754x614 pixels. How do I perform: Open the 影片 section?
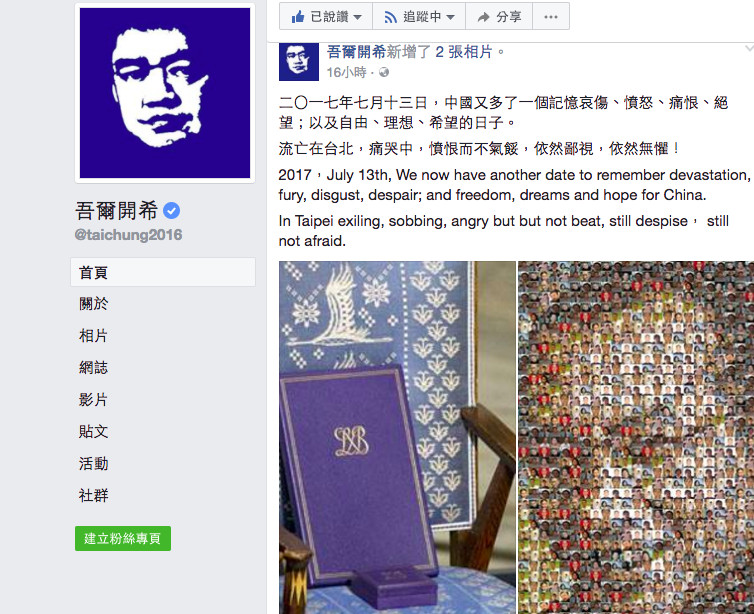coord(94,400)
